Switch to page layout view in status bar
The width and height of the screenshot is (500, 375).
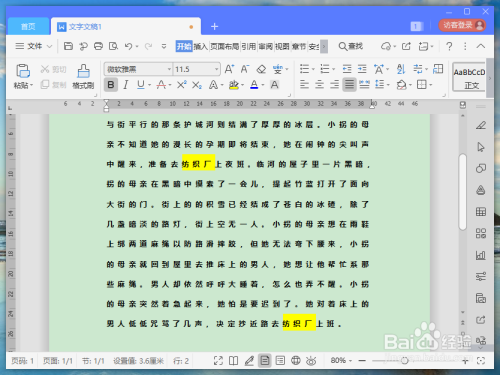point(265,360)
